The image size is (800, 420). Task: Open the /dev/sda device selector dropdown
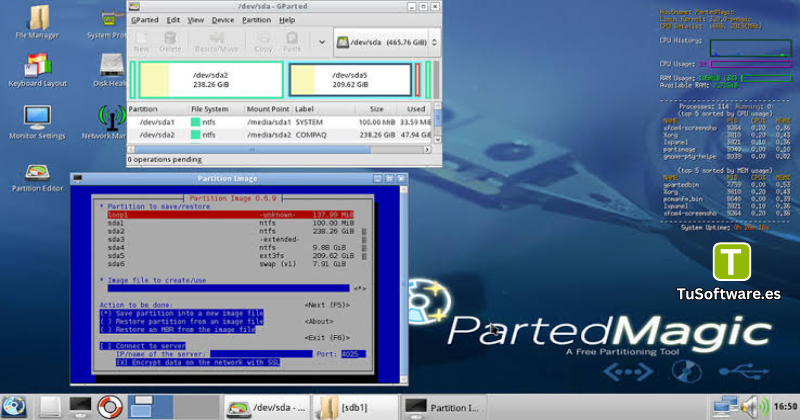[386, 42]
